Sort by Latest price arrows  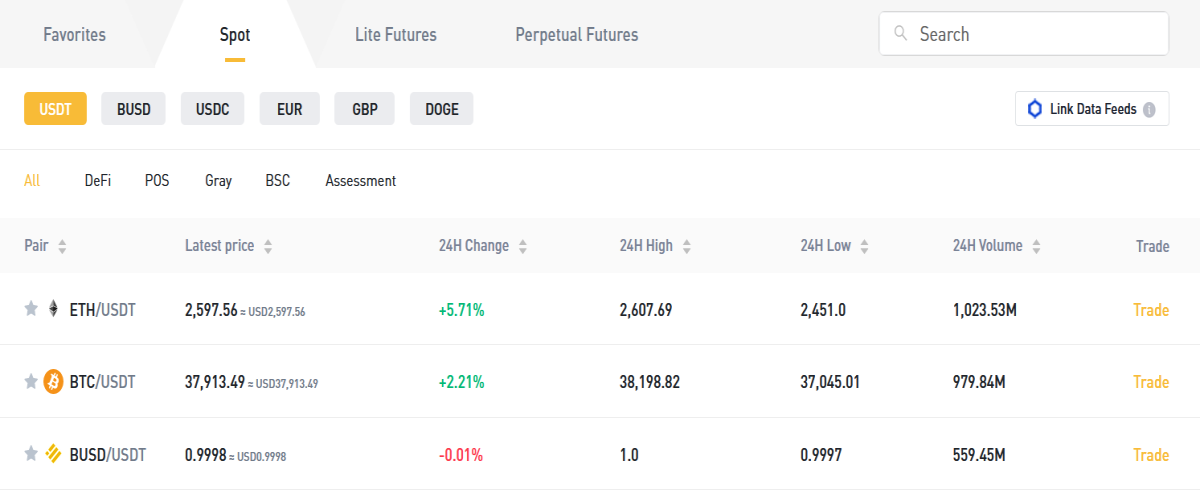pos(267,246)
